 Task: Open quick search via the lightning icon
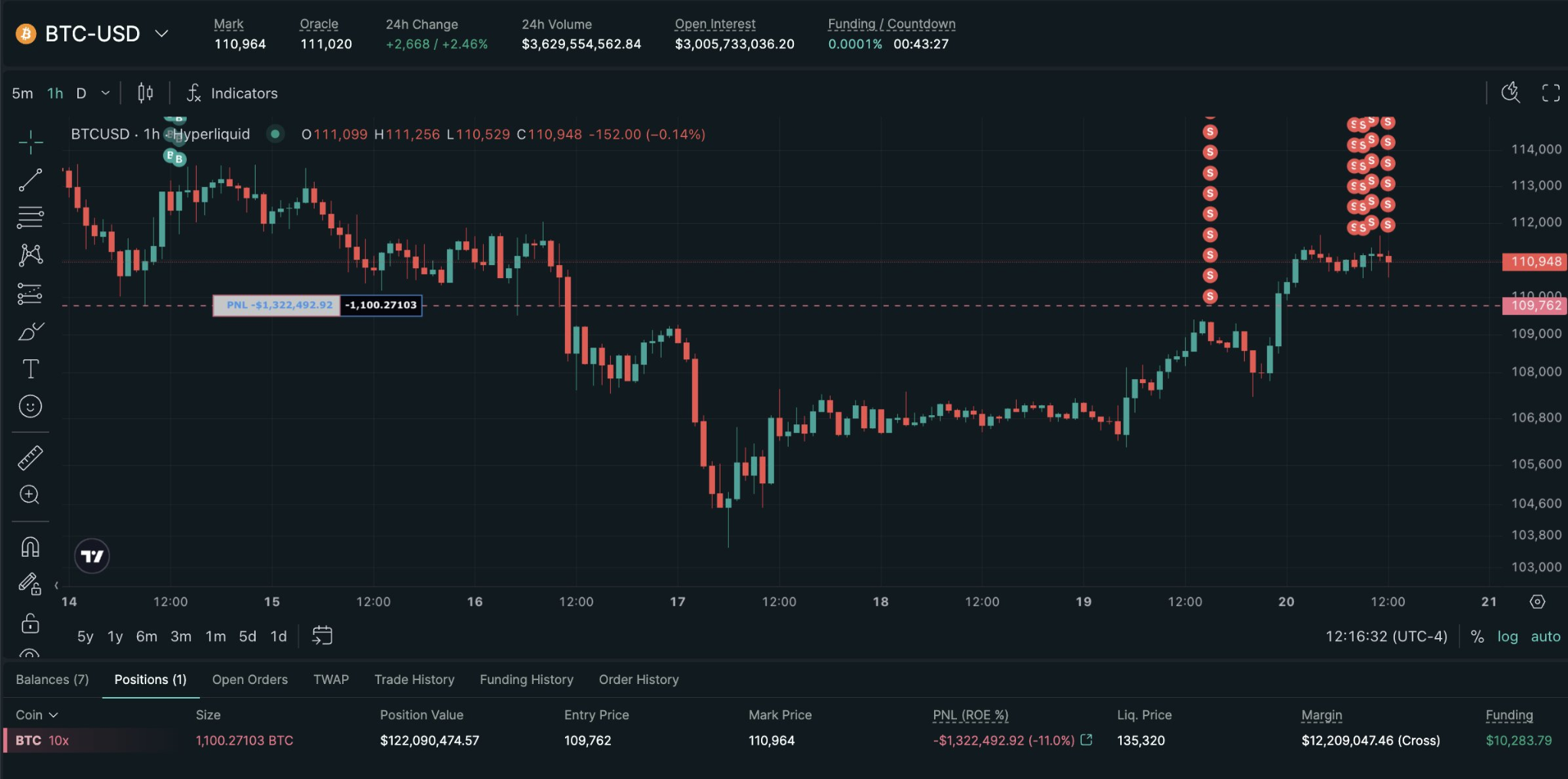point(1511,92)
